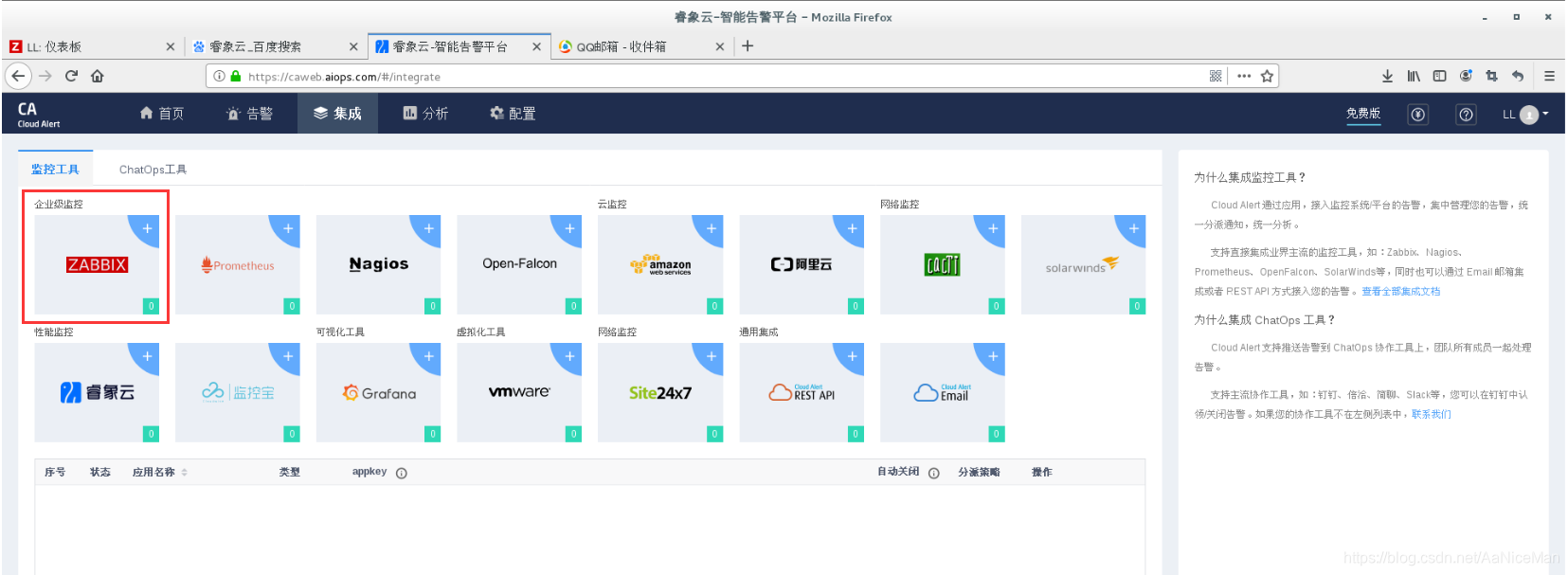
Task: Click the 0 count badge on Zabbix card
Action: (x=151, y=306)
